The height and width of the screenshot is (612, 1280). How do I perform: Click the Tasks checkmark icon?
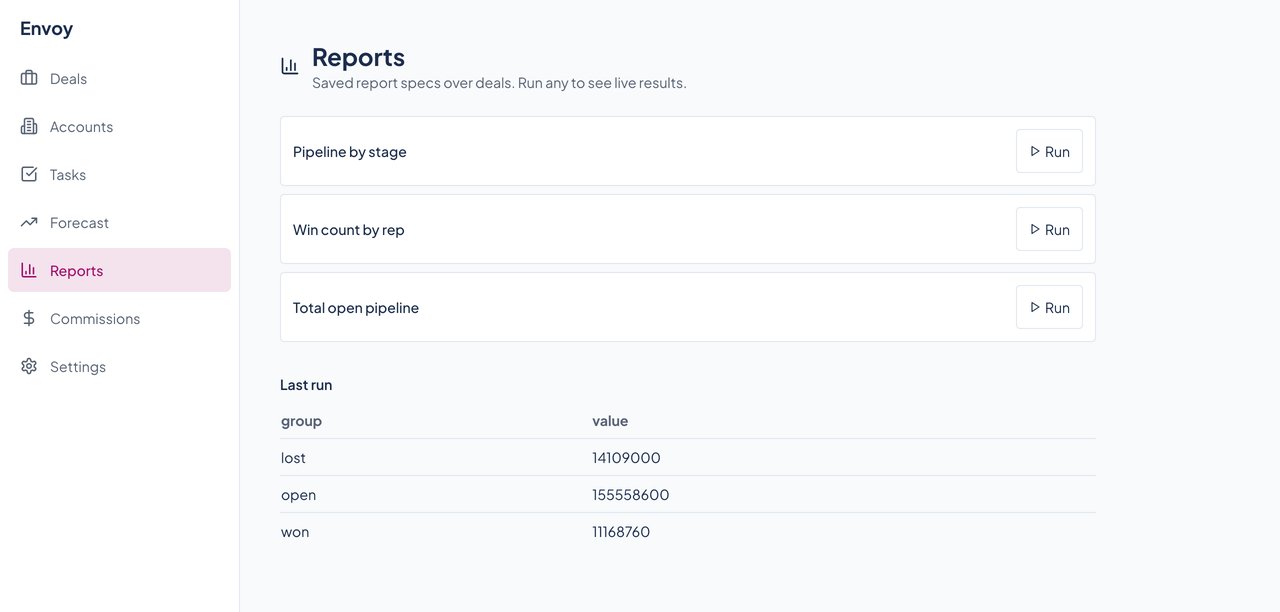(29, 174)
